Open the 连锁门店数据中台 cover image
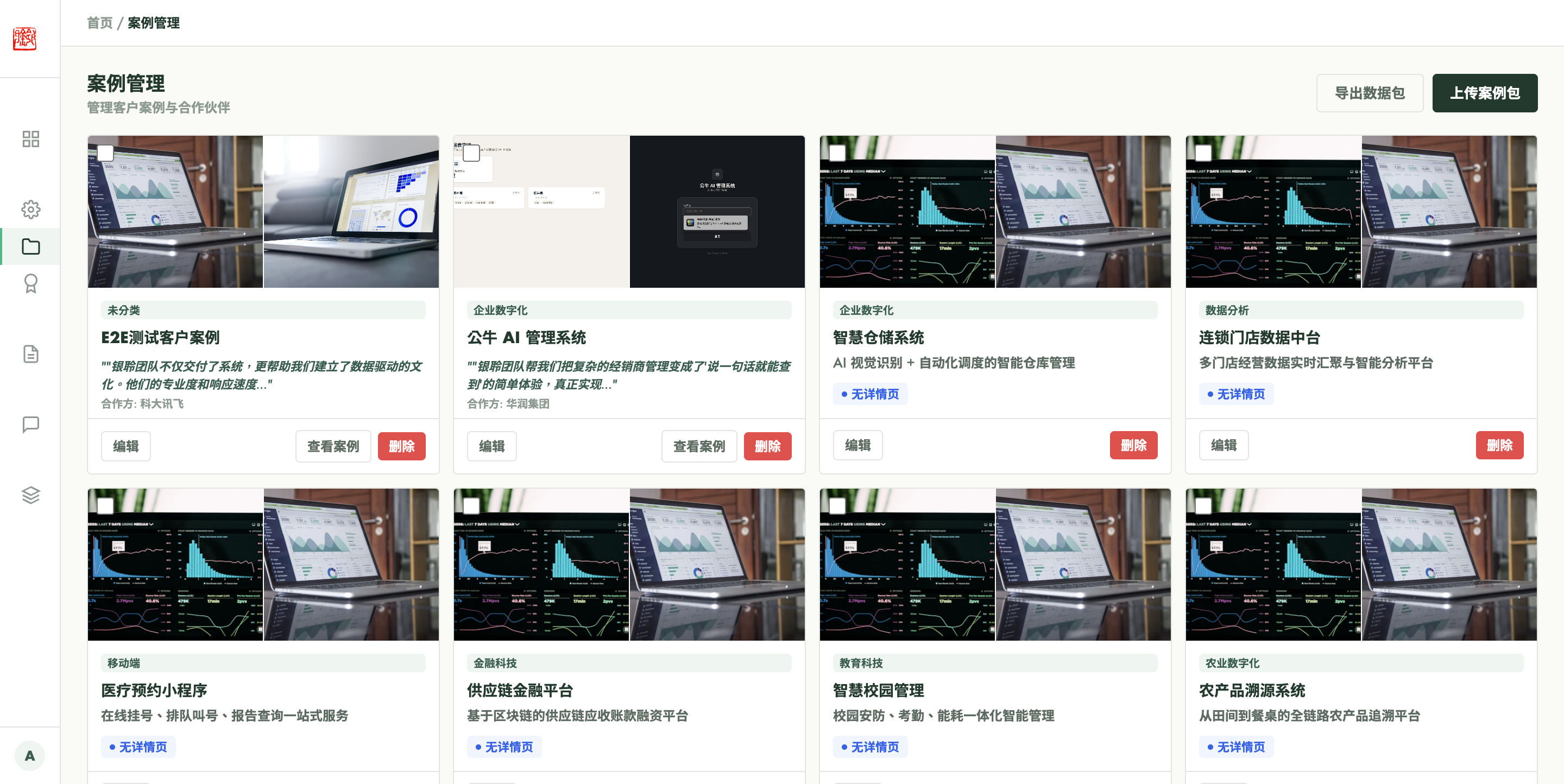The image size is (1564, 784). [x=1361, y=211]
